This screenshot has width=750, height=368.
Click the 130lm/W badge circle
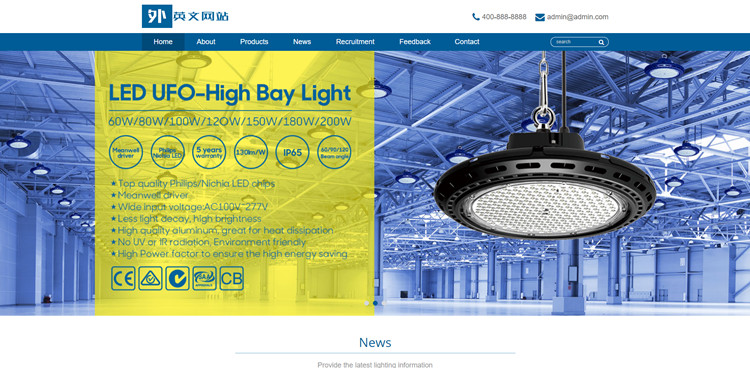point(251,152)
